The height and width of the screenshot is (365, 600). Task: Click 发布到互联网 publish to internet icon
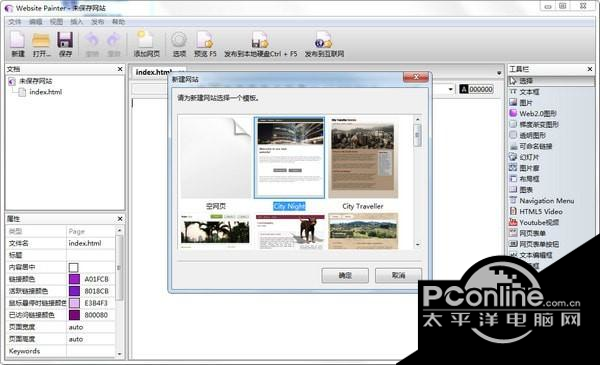coord(324,44)
